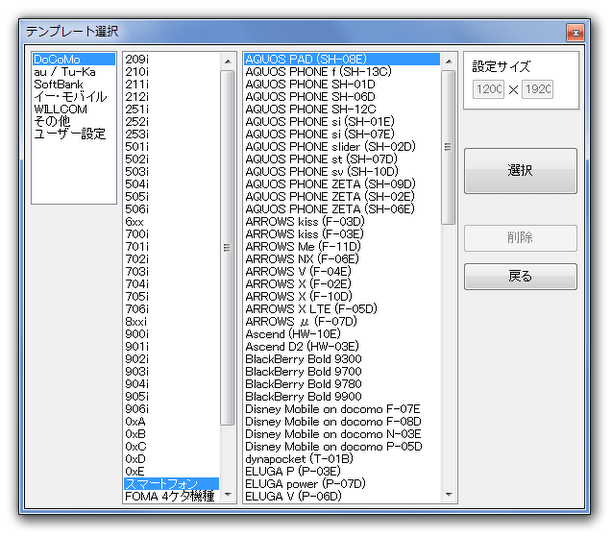
Task: Select BlackBerry Bold 9900
Action: [x=342, y=397]
